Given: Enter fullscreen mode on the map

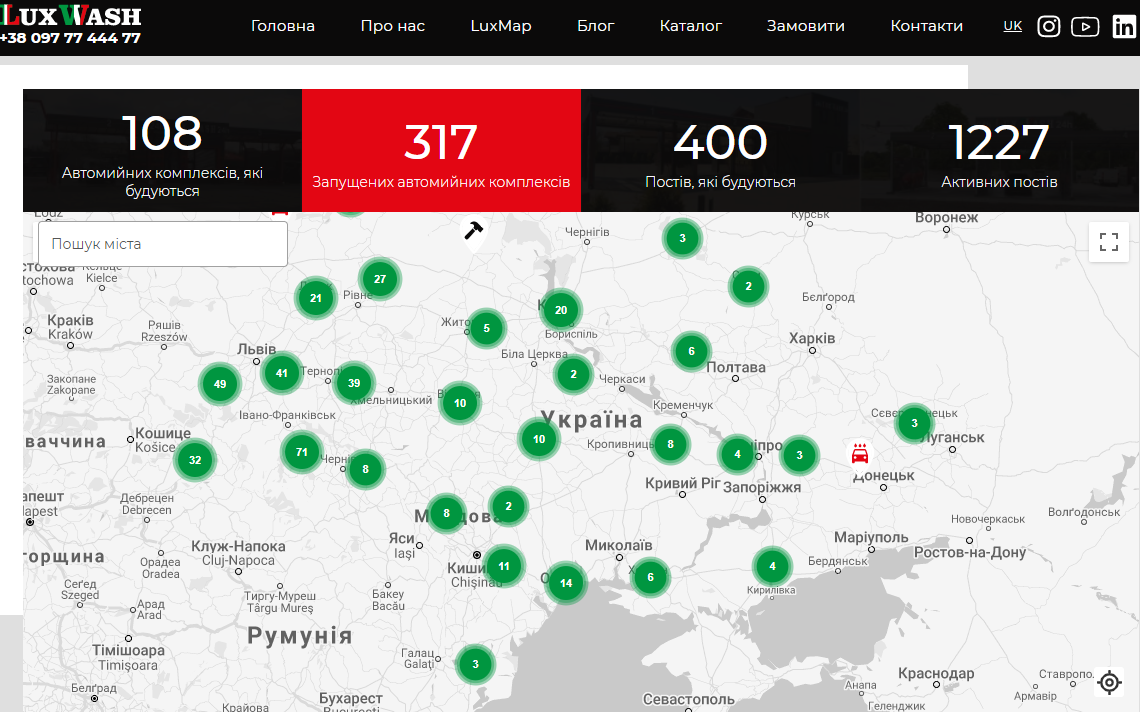Looking at the screenshot, I should pyautogui.click(x=1108, y=241).
